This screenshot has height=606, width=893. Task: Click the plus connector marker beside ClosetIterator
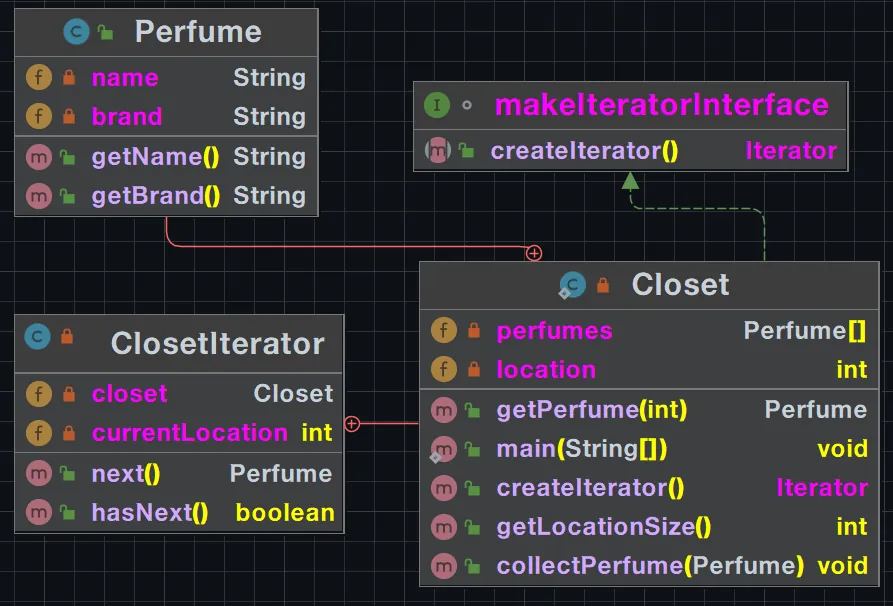(x=352, y=424)
